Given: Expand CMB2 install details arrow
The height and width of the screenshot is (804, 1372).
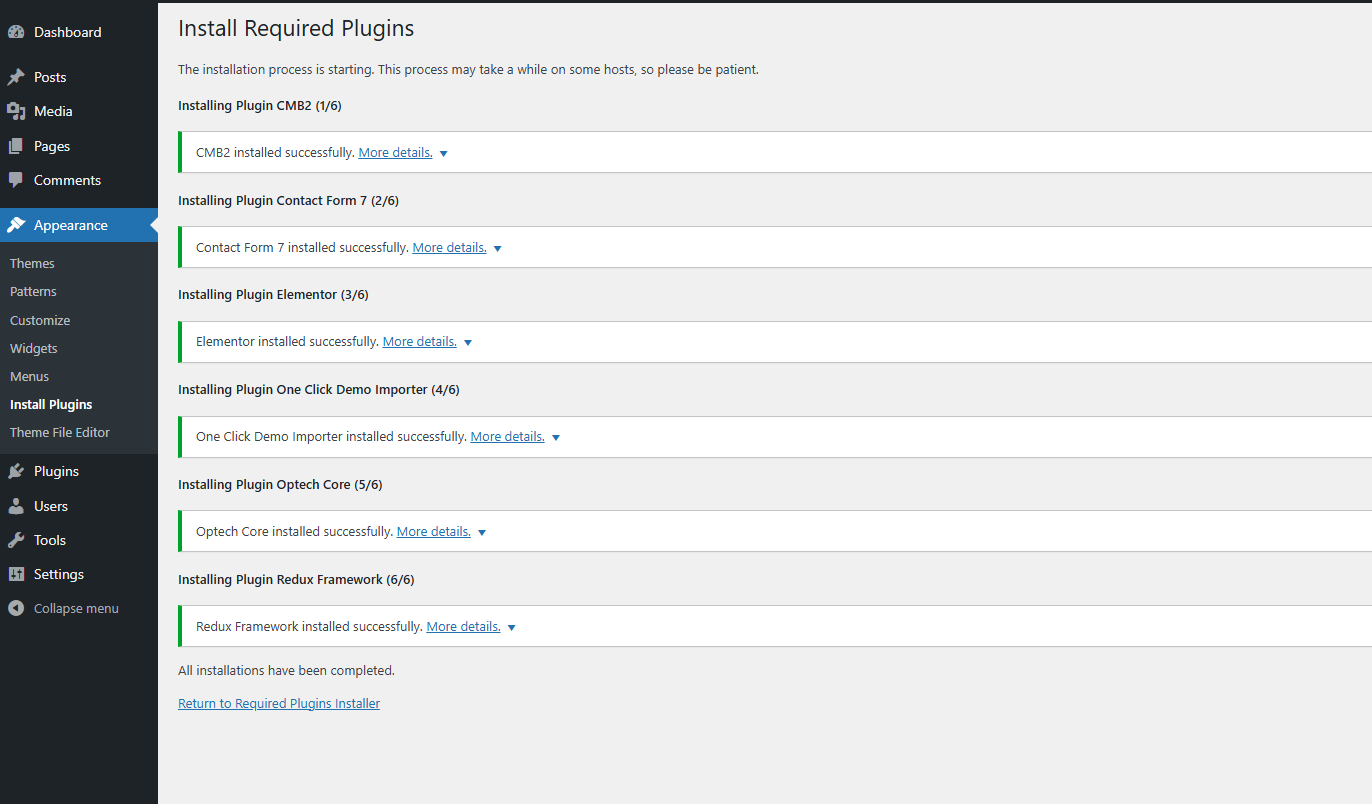Looking at the screenshot, I should 444,154.
